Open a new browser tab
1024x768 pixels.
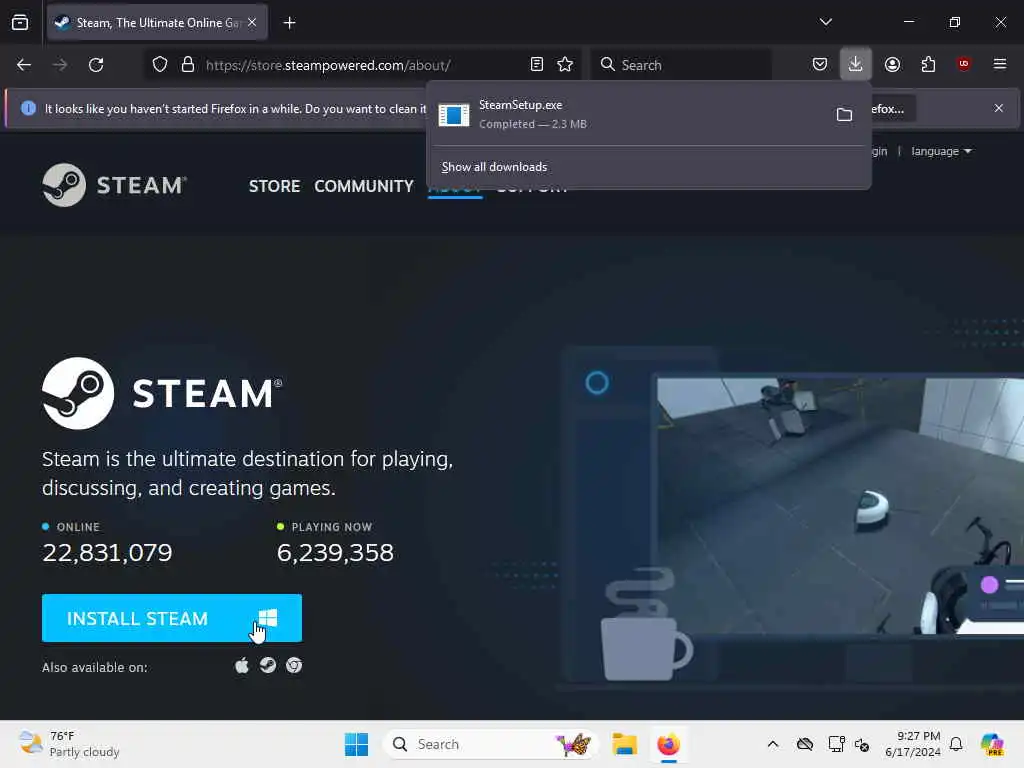point(289,23)
